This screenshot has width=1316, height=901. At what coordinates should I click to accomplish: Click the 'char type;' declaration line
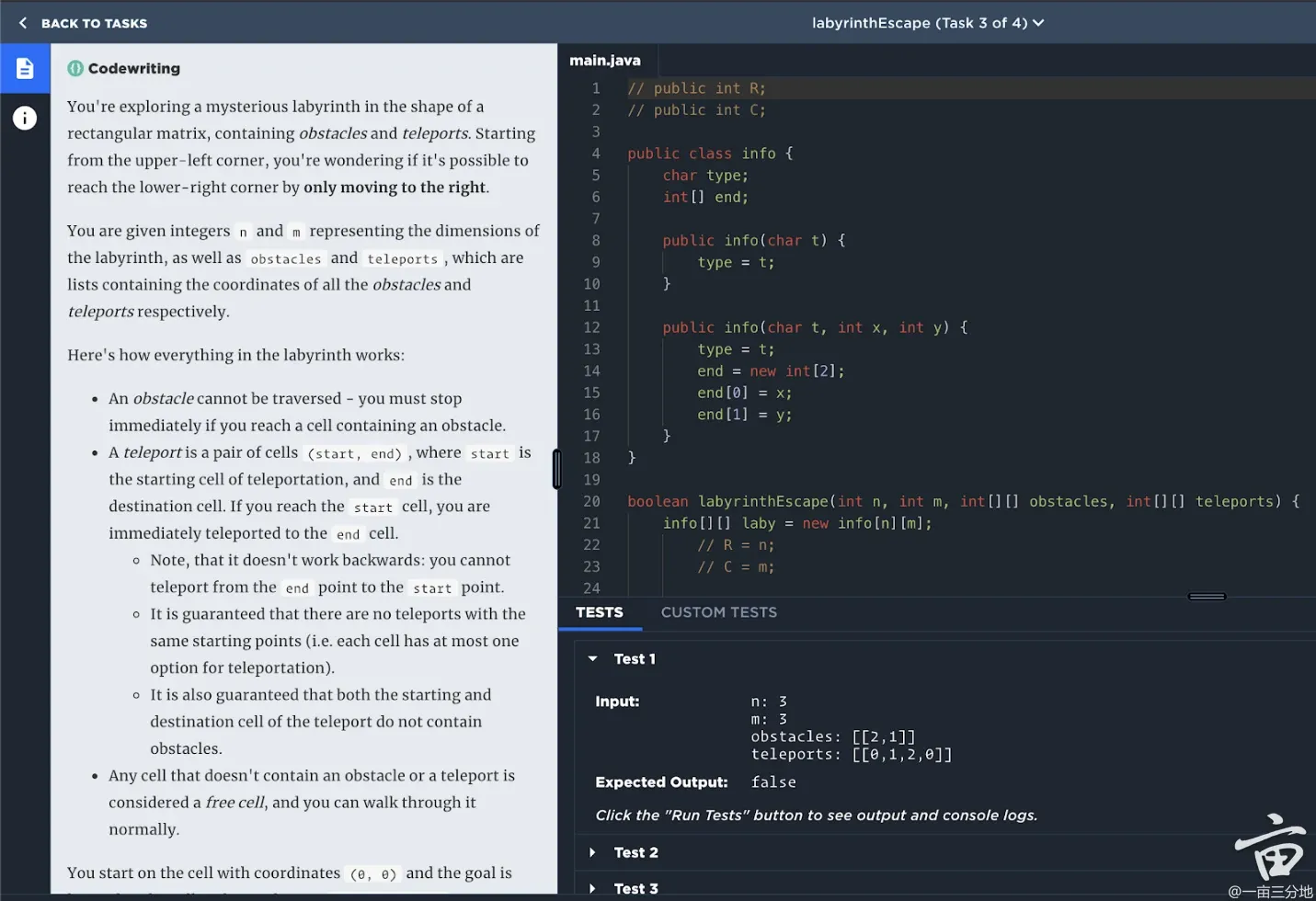point(705,175)
